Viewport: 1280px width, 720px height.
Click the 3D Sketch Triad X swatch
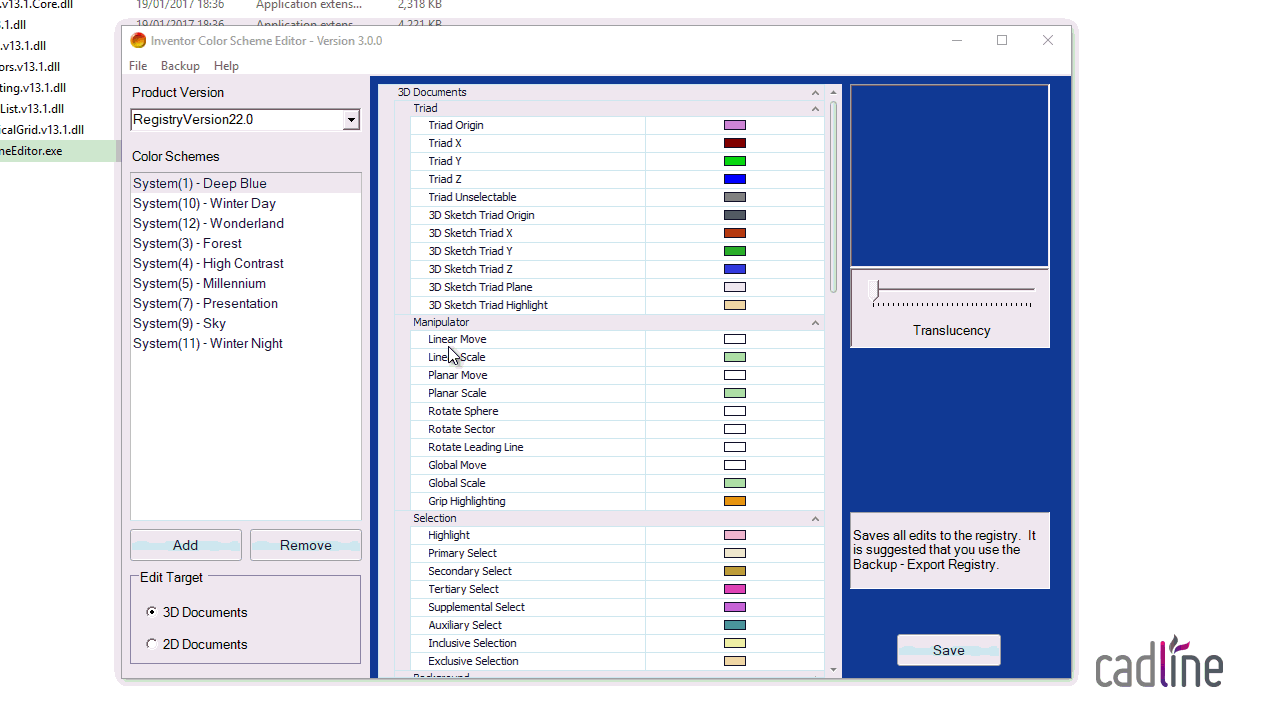pos(735,233)
